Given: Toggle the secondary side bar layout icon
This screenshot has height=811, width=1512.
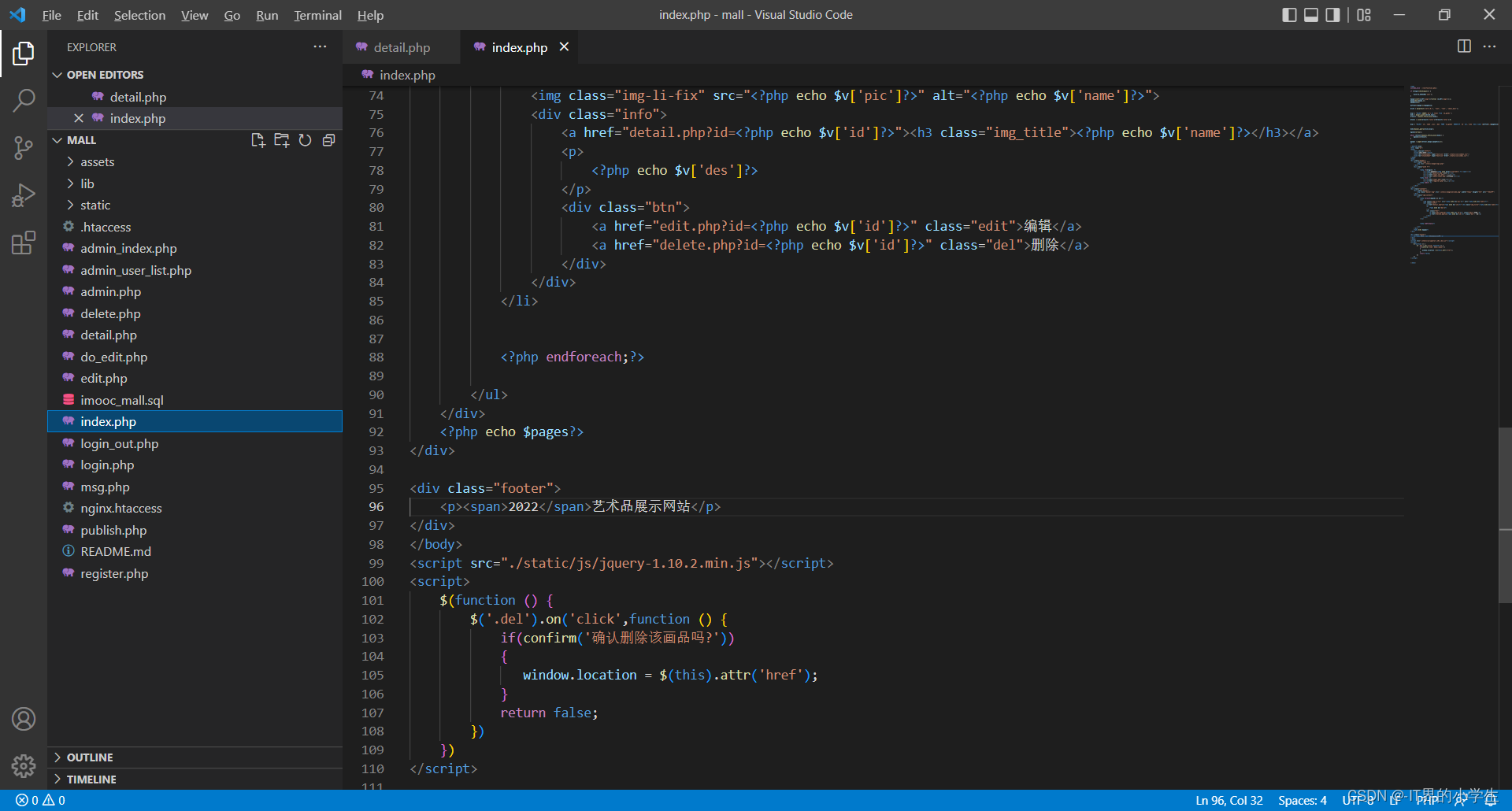Looking at the screenshot, I should coord(1332,15).
